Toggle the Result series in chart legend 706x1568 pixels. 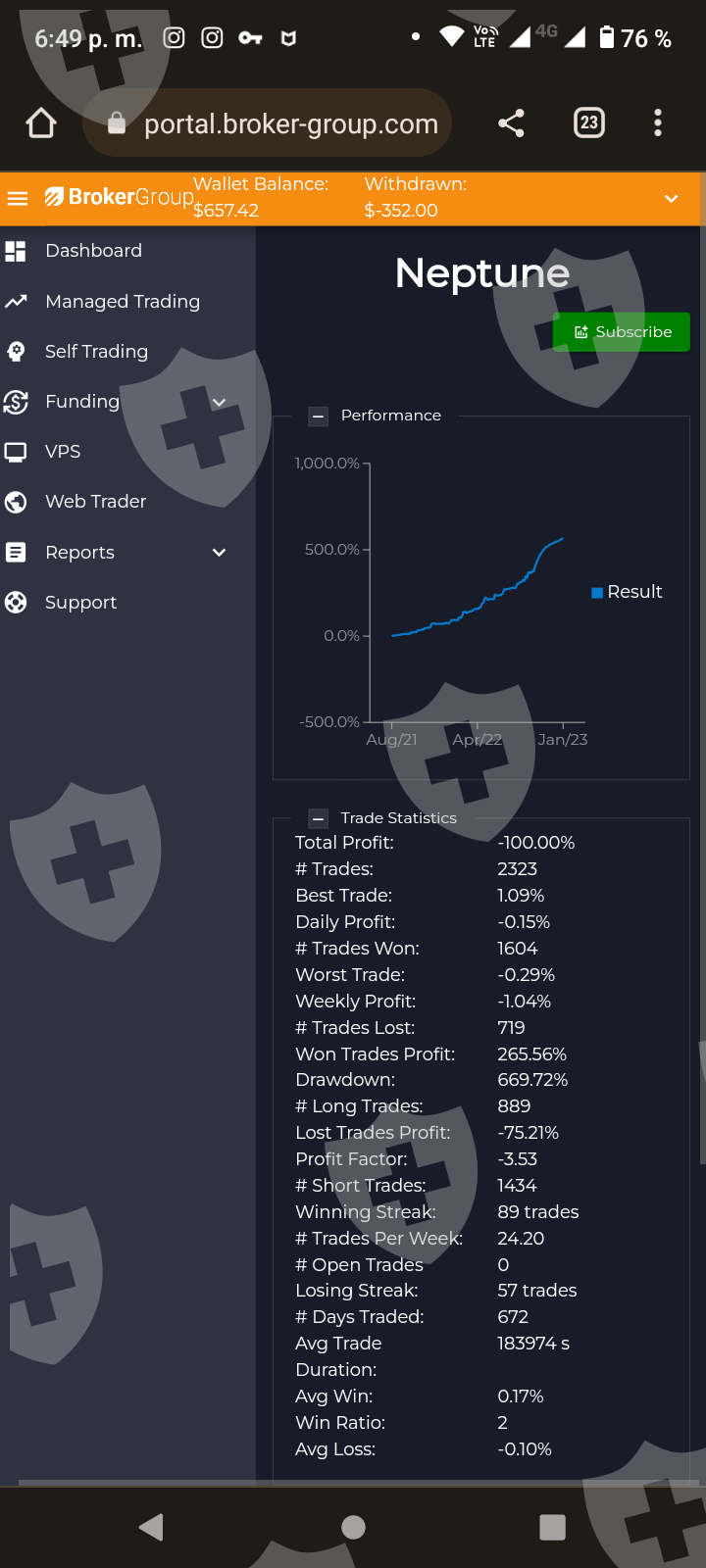pos(627,592)
